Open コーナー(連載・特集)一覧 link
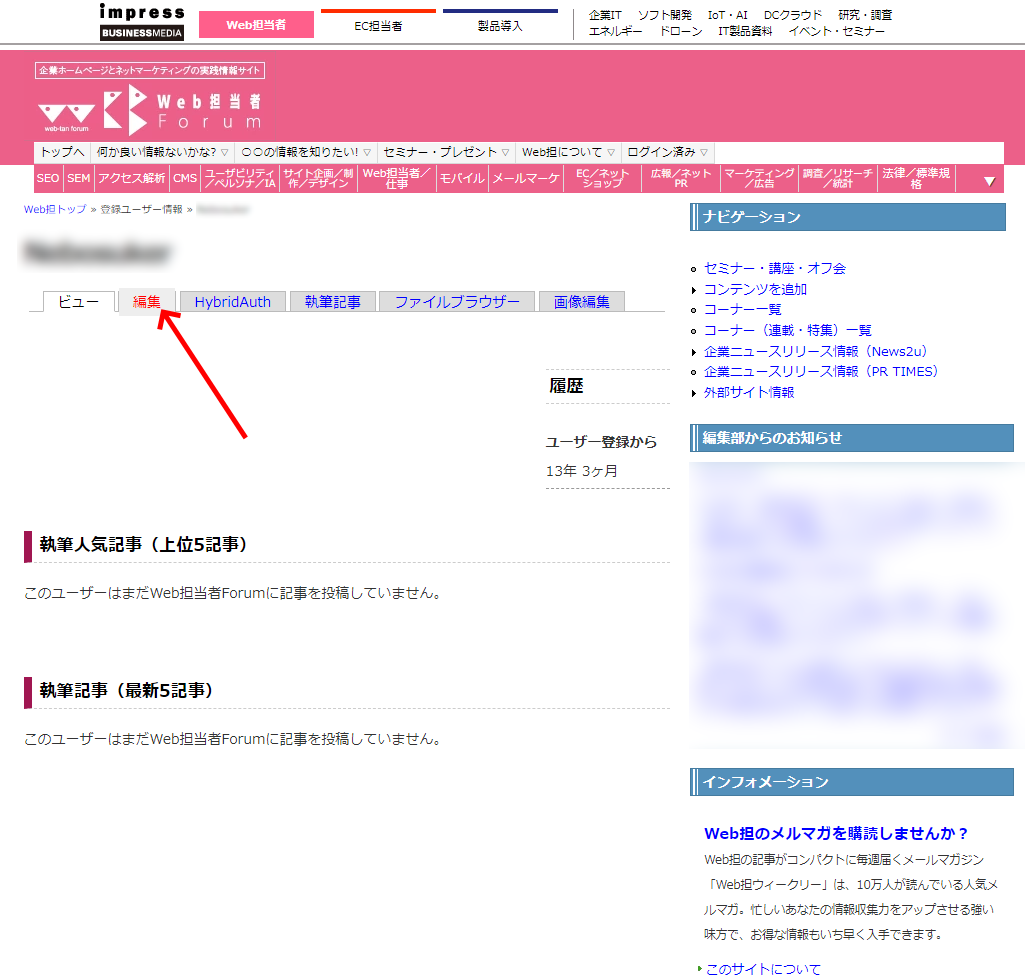Viewport: 1025px width, 977px height. point(788,331)
